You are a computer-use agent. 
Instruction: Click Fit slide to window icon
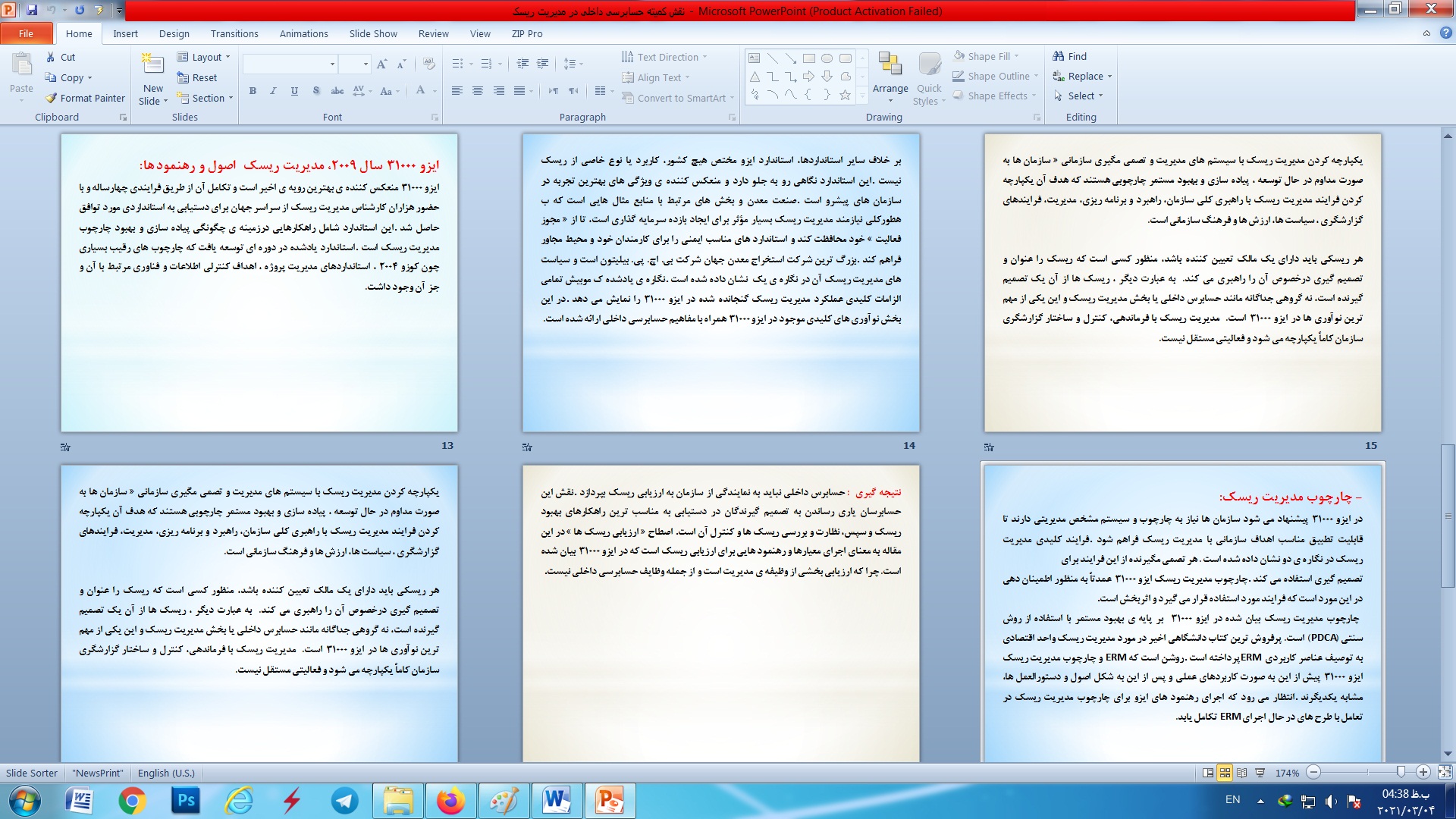coord(1445,773)
